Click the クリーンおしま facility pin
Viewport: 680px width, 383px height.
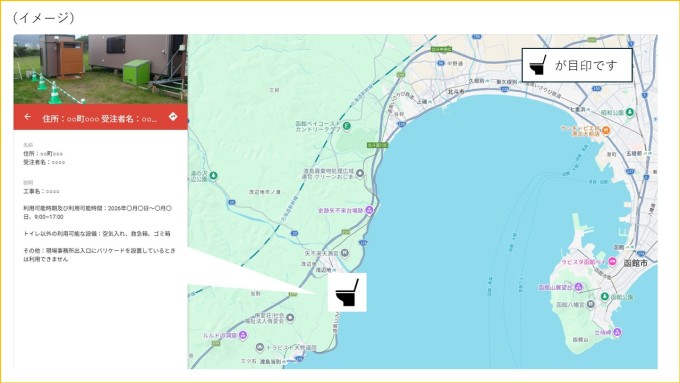point(360,173)
